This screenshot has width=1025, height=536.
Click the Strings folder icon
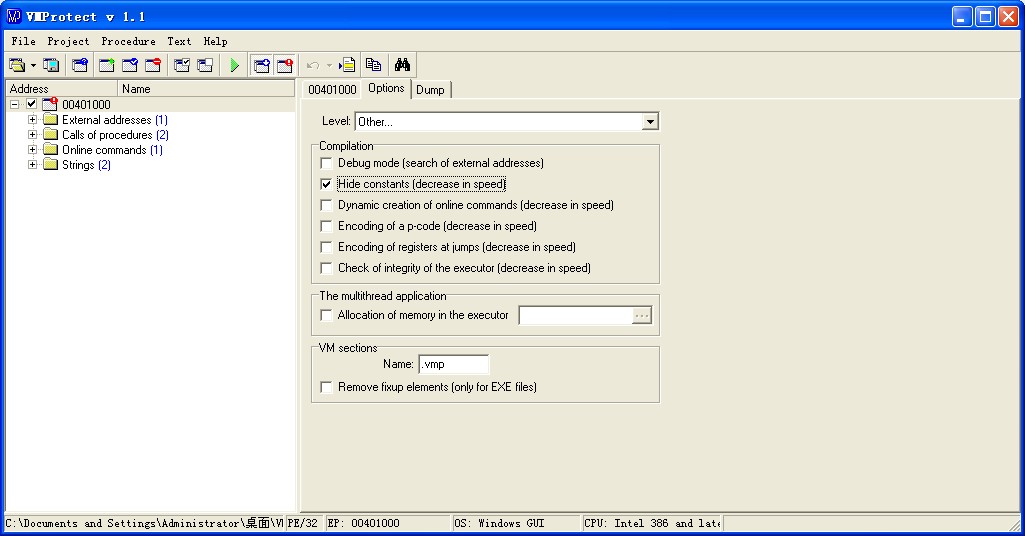click(x=50, y=164)
